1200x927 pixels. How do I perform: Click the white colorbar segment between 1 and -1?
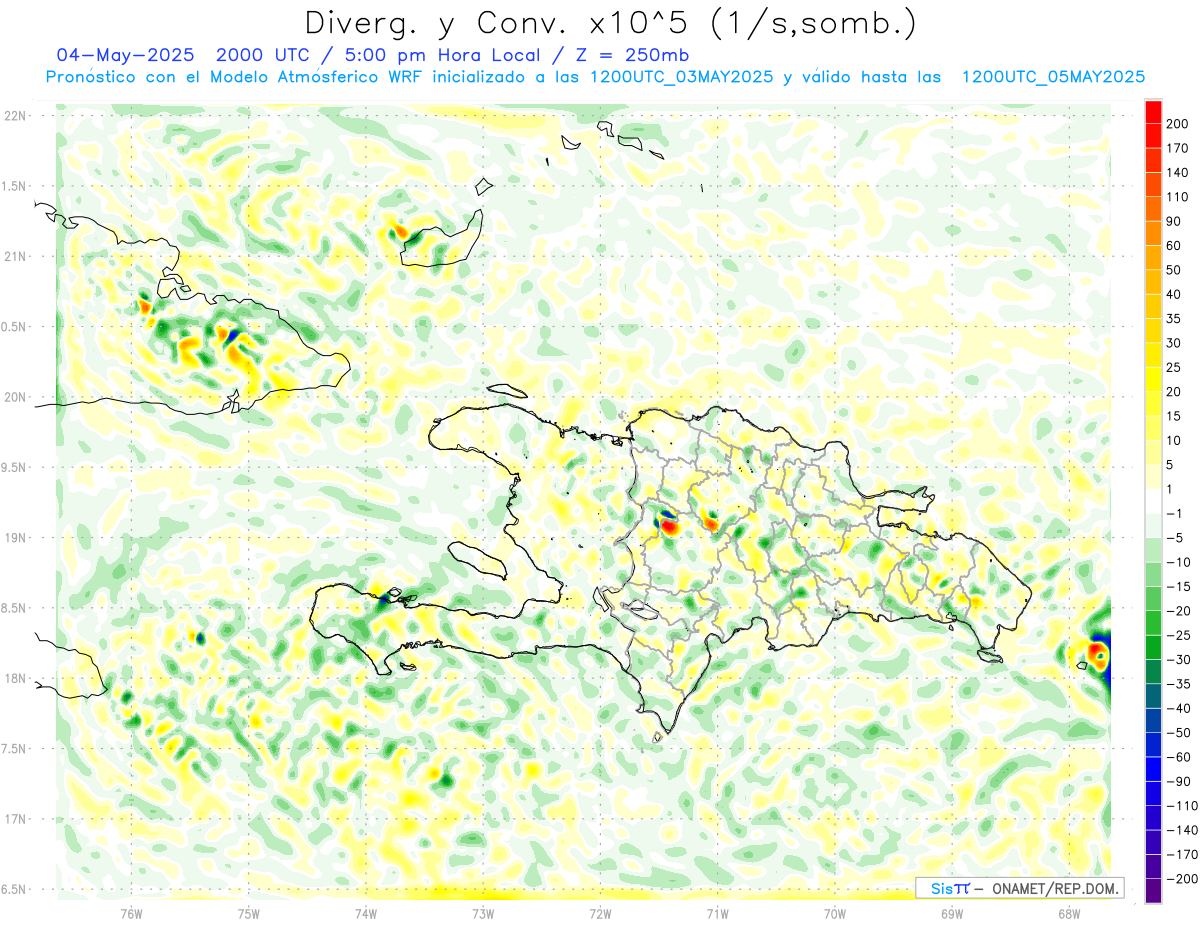(x=1153, y=501)
